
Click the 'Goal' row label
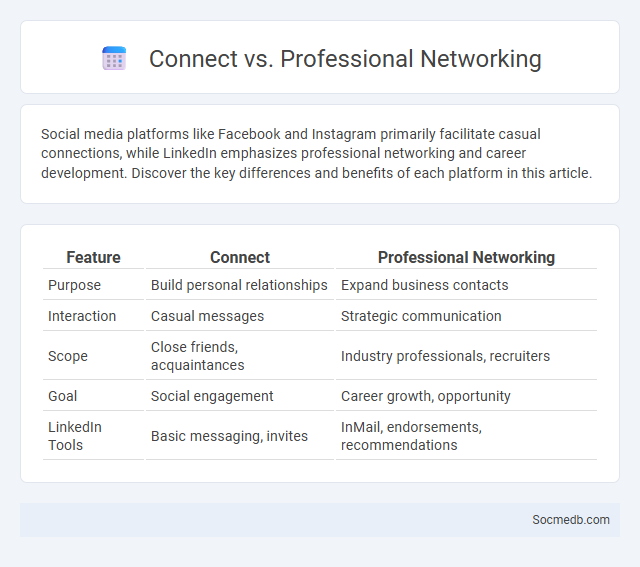point(62,396)
